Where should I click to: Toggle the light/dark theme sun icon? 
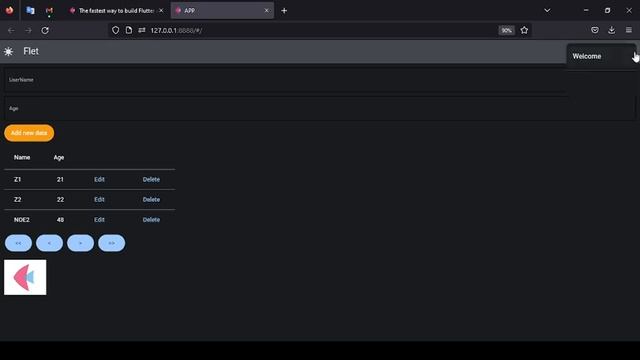(x=8, y=51)
